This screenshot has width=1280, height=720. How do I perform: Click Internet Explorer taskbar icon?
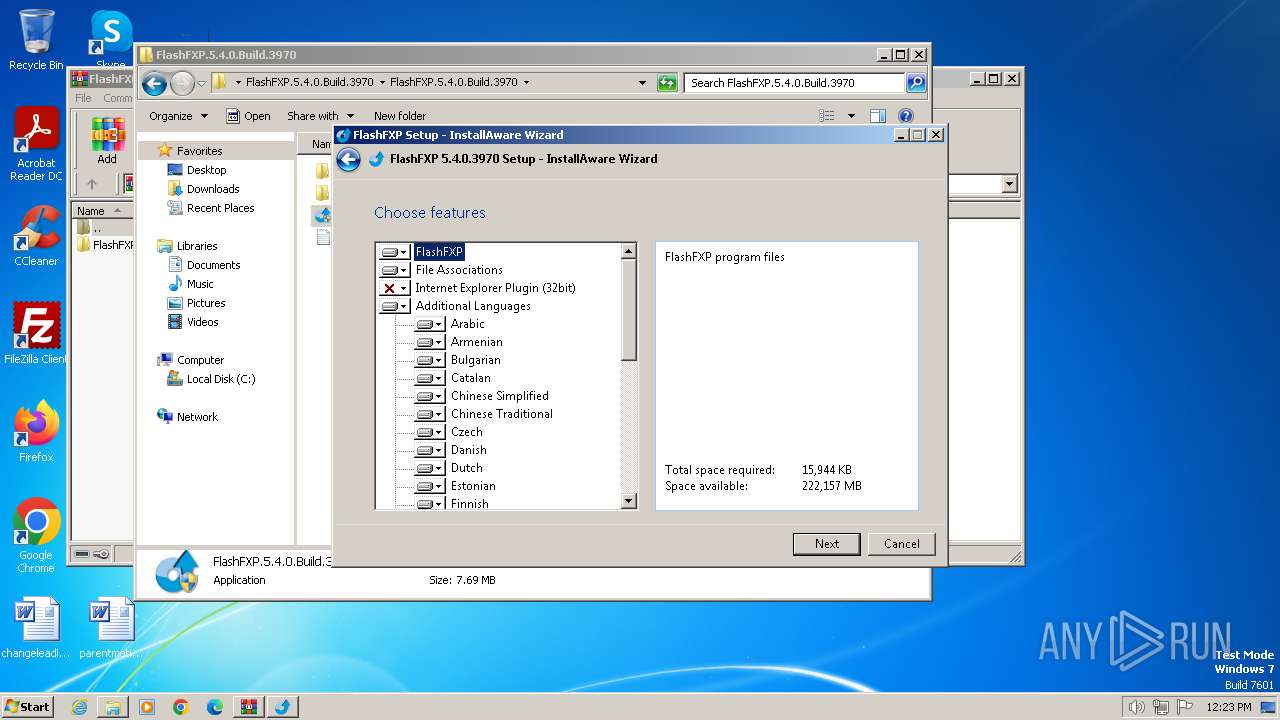pyautogui.click(x=79, y=707)
